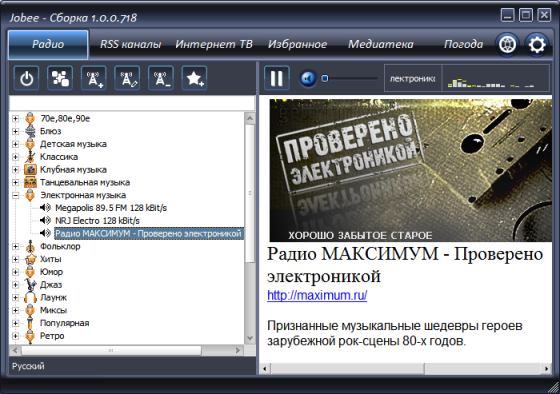Remove radio station antenna-minus icon
Image resolution: width=560 pixels, height=394 pixels.
(161, 78)
